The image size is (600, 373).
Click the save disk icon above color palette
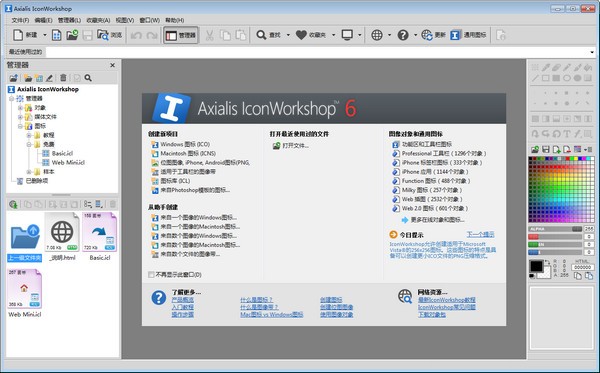(x=546, y=149)
